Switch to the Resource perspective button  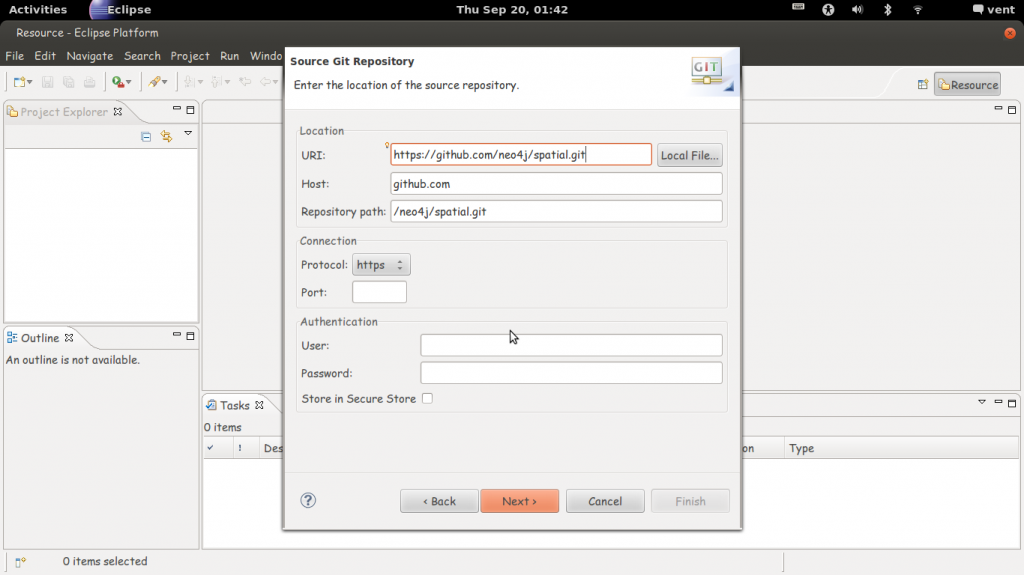[x=967, y=84]
